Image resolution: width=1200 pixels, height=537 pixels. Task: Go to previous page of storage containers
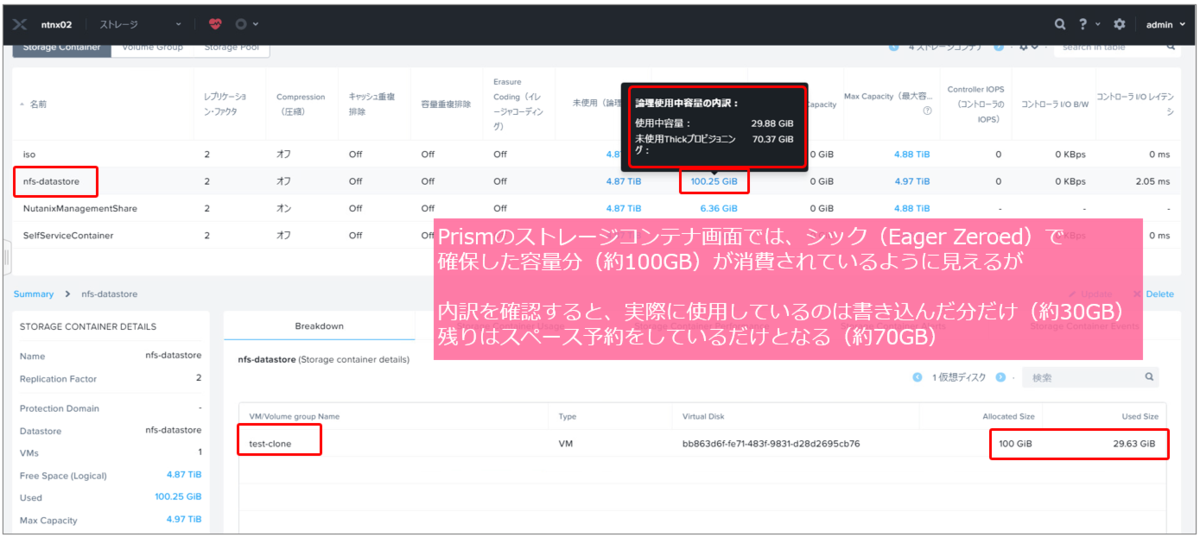pos(893,47)
